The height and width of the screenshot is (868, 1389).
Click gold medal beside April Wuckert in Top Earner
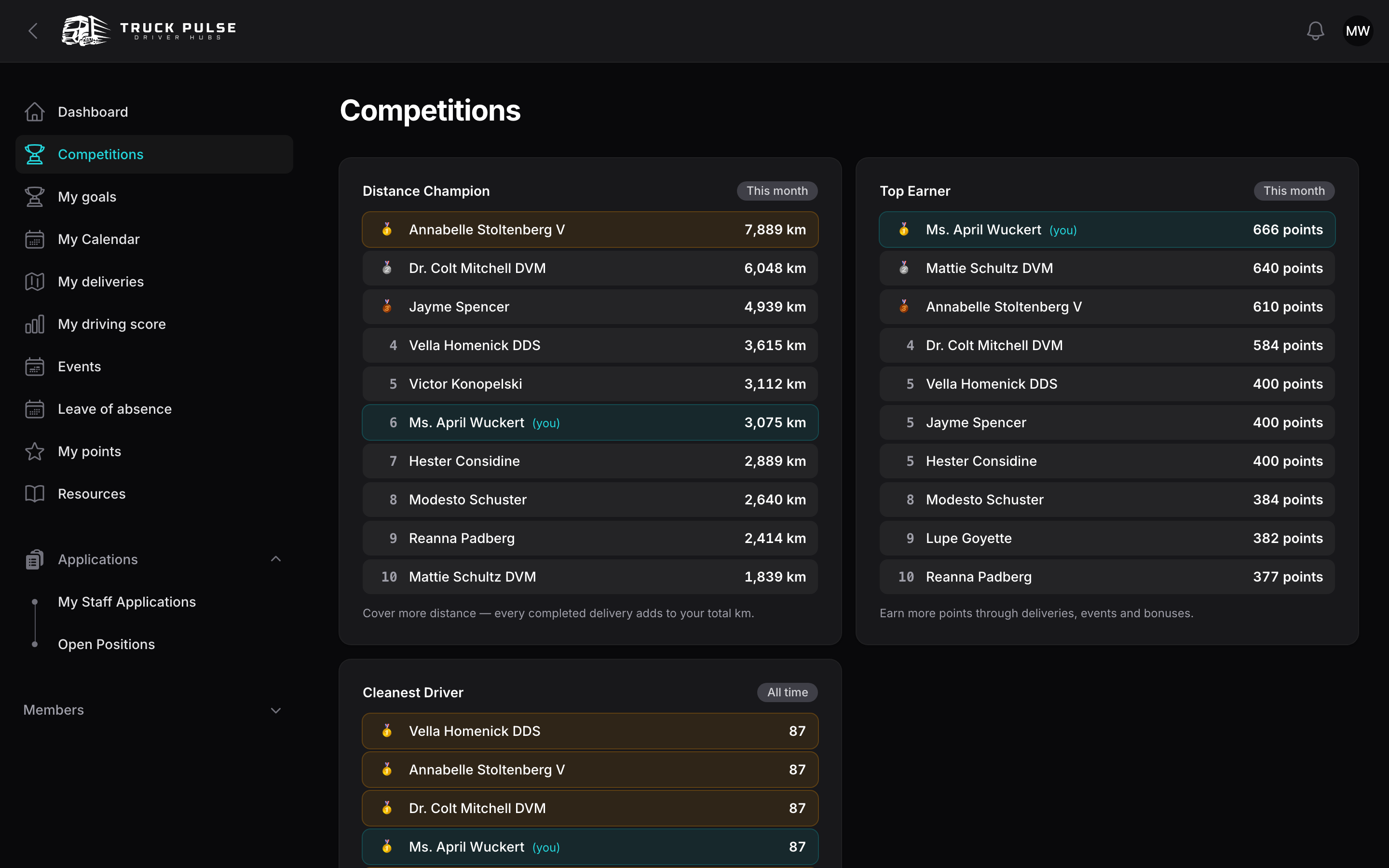(904, 230)
